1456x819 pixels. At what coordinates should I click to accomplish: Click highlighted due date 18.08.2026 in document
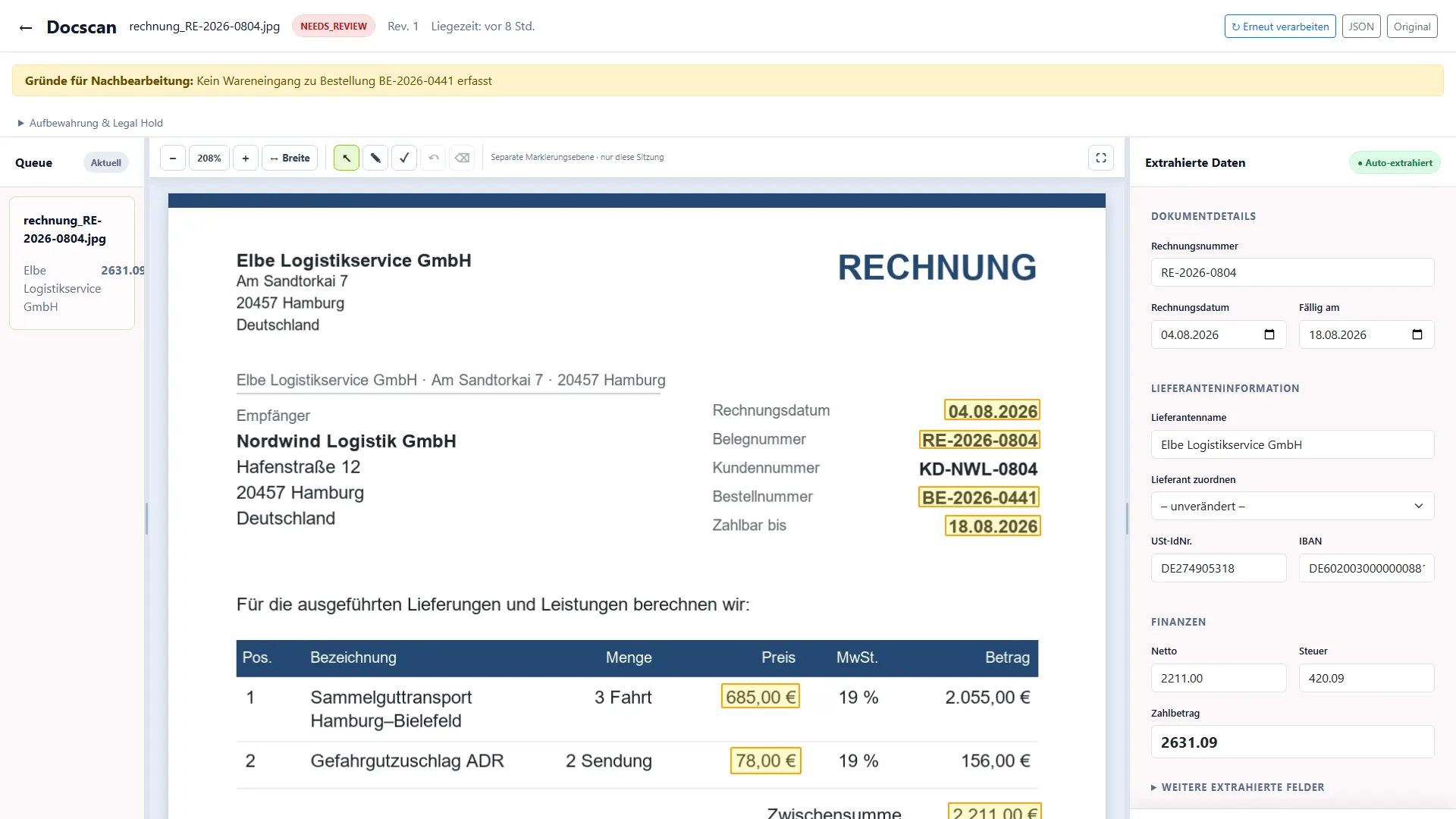pyautogui.click(x=993, y=526)
